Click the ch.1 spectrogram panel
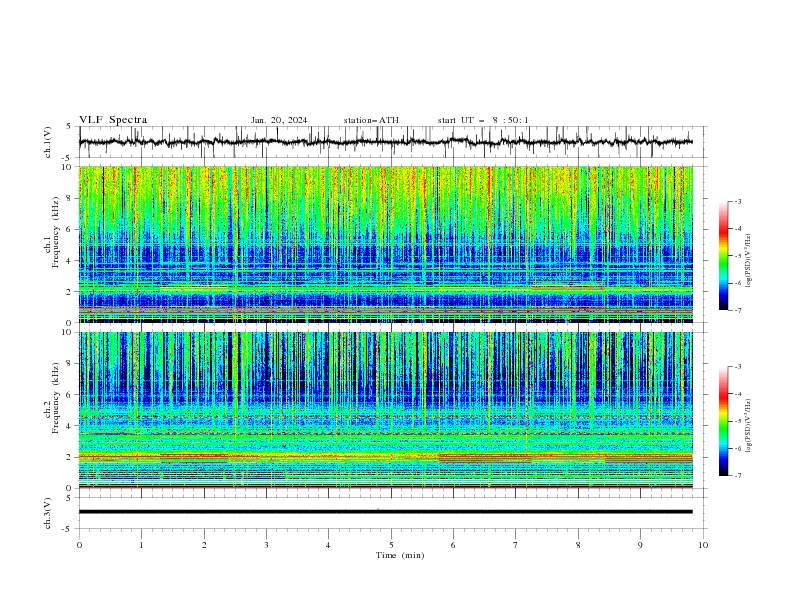Image resolution: width=792 pixels, height=612 pixels. pos(385,244)
